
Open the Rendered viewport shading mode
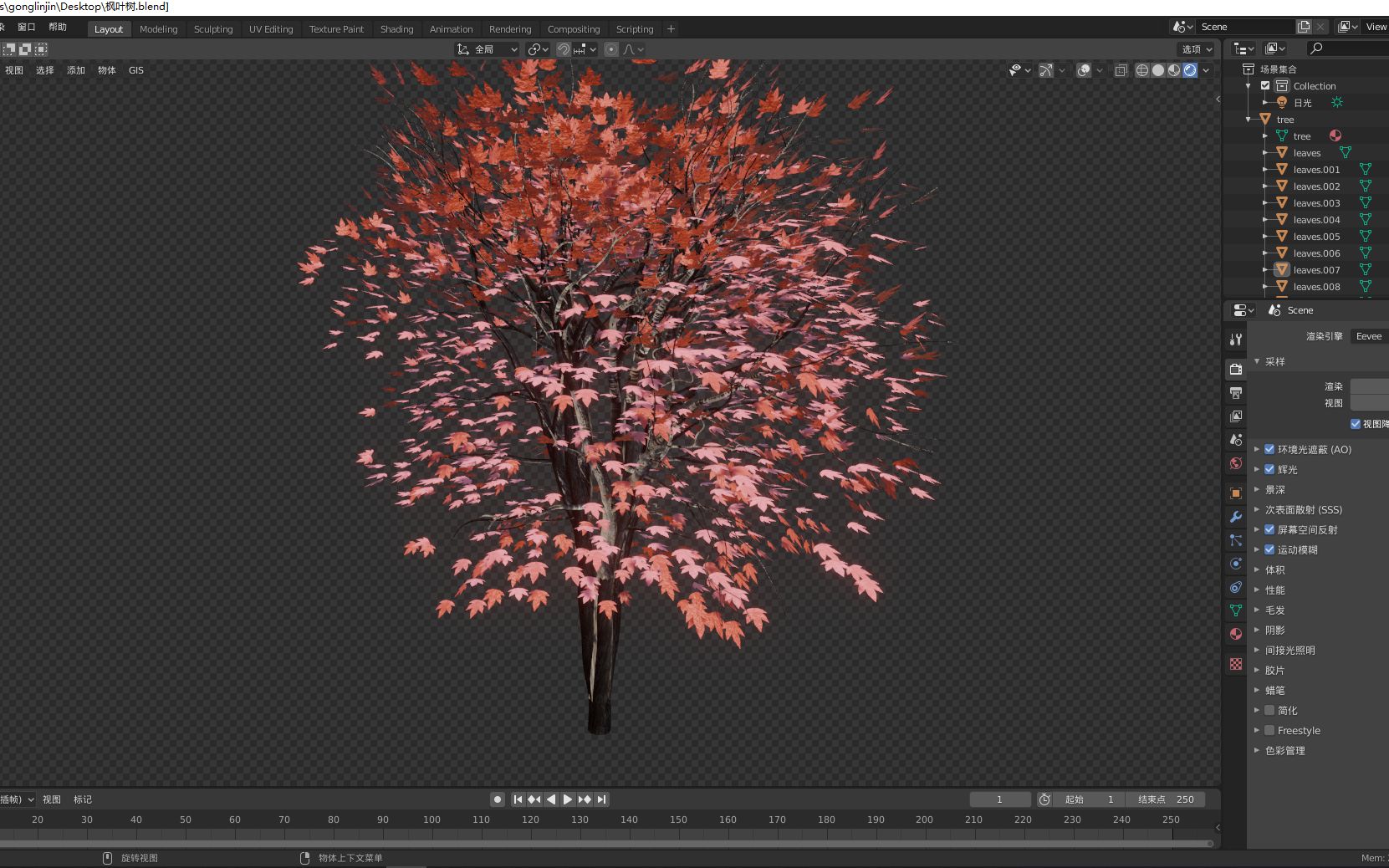point(1190,70)
